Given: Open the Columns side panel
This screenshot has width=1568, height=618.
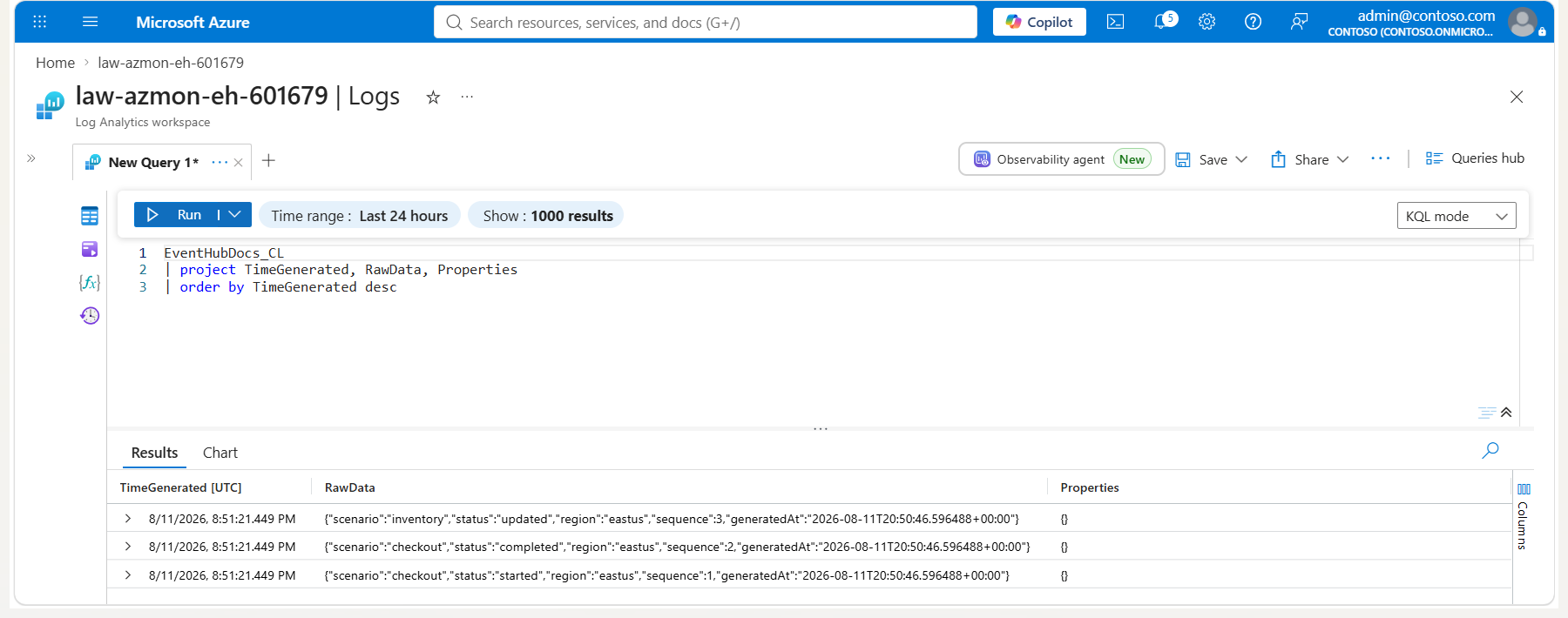Looking at the screenshot, I should click(1523, 517).
